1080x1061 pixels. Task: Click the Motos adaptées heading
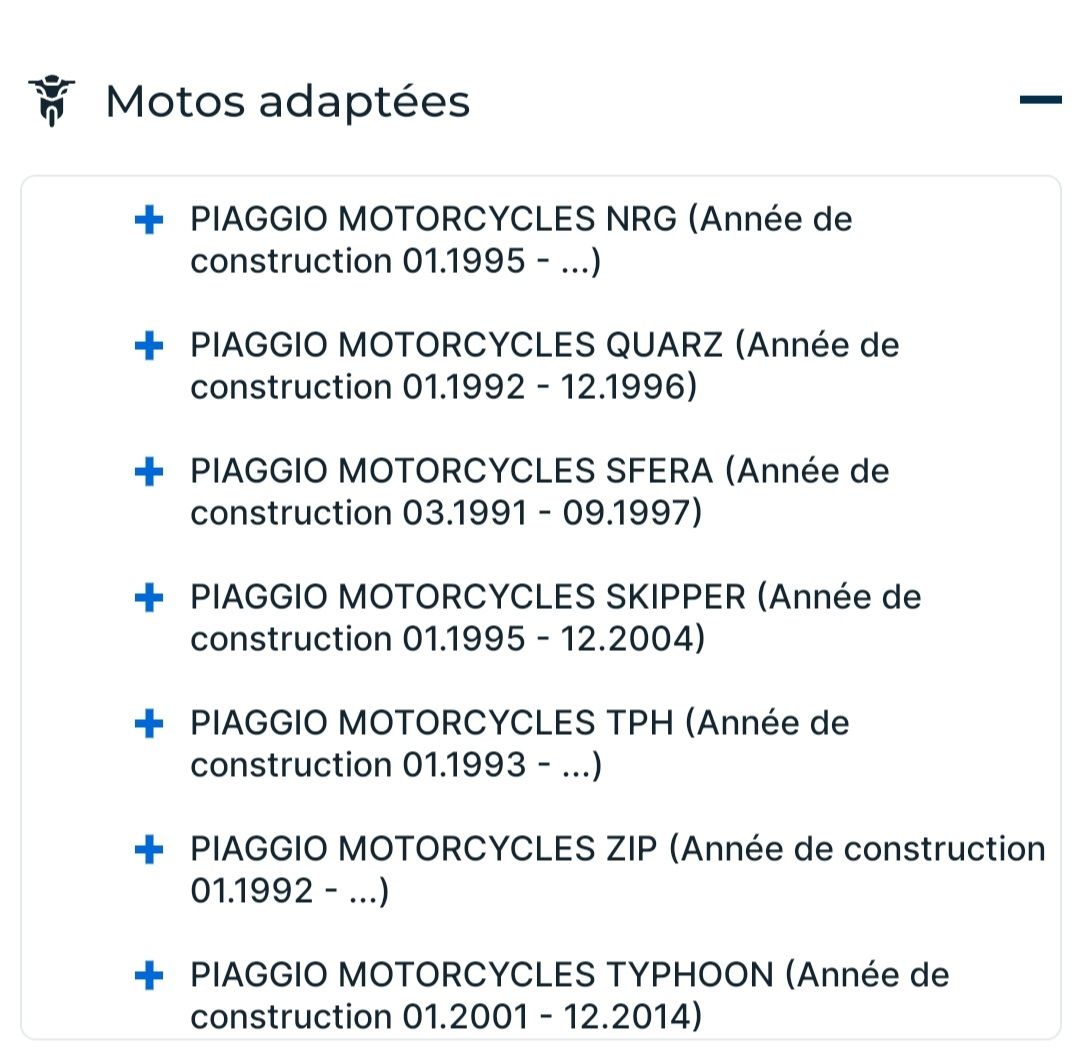point(287,101)
